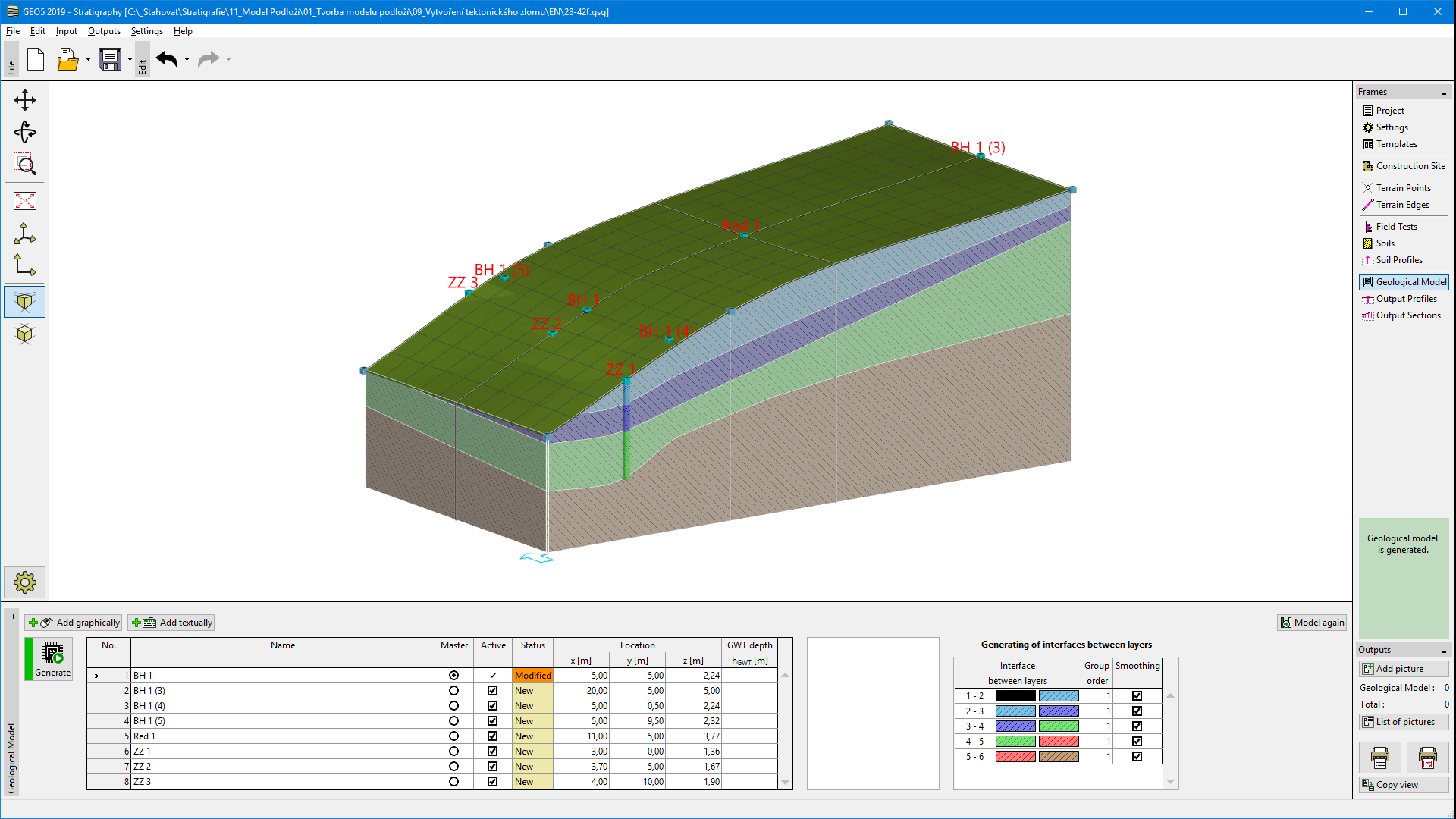Set BH 1 (3) as master borehole
The image size is (1456, 819).
point(453,691)
